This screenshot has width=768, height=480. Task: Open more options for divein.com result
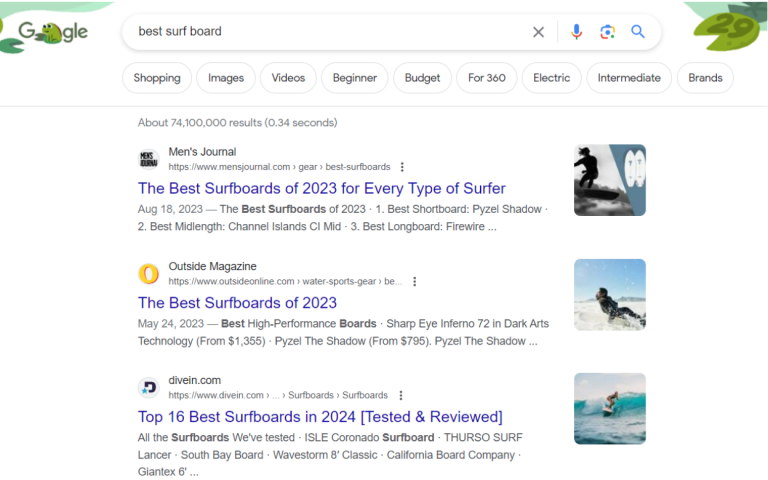pyautogui.click(x=401, y=395)
